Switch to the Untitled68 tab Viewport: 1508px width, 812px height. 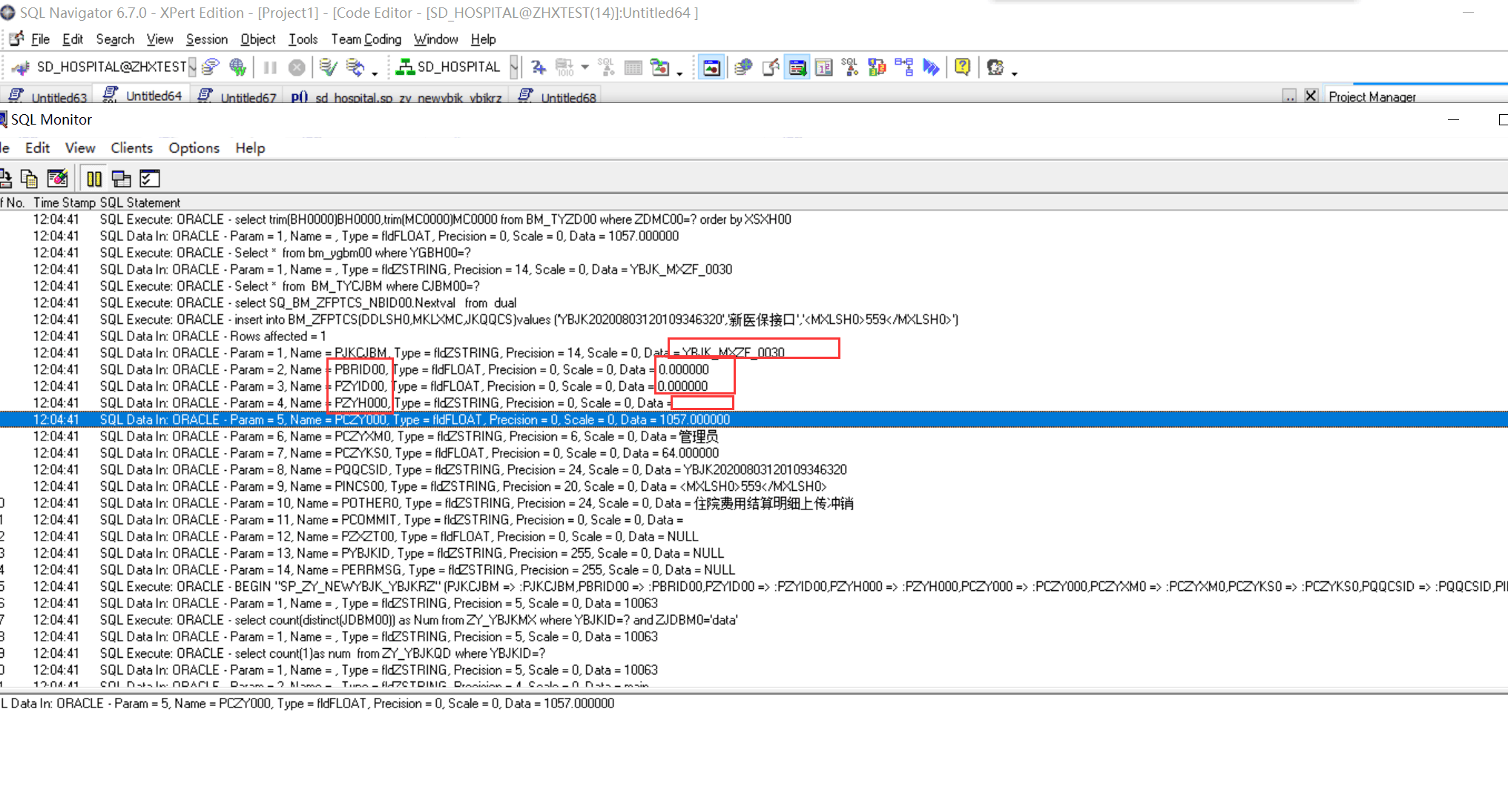click(567, 97)
